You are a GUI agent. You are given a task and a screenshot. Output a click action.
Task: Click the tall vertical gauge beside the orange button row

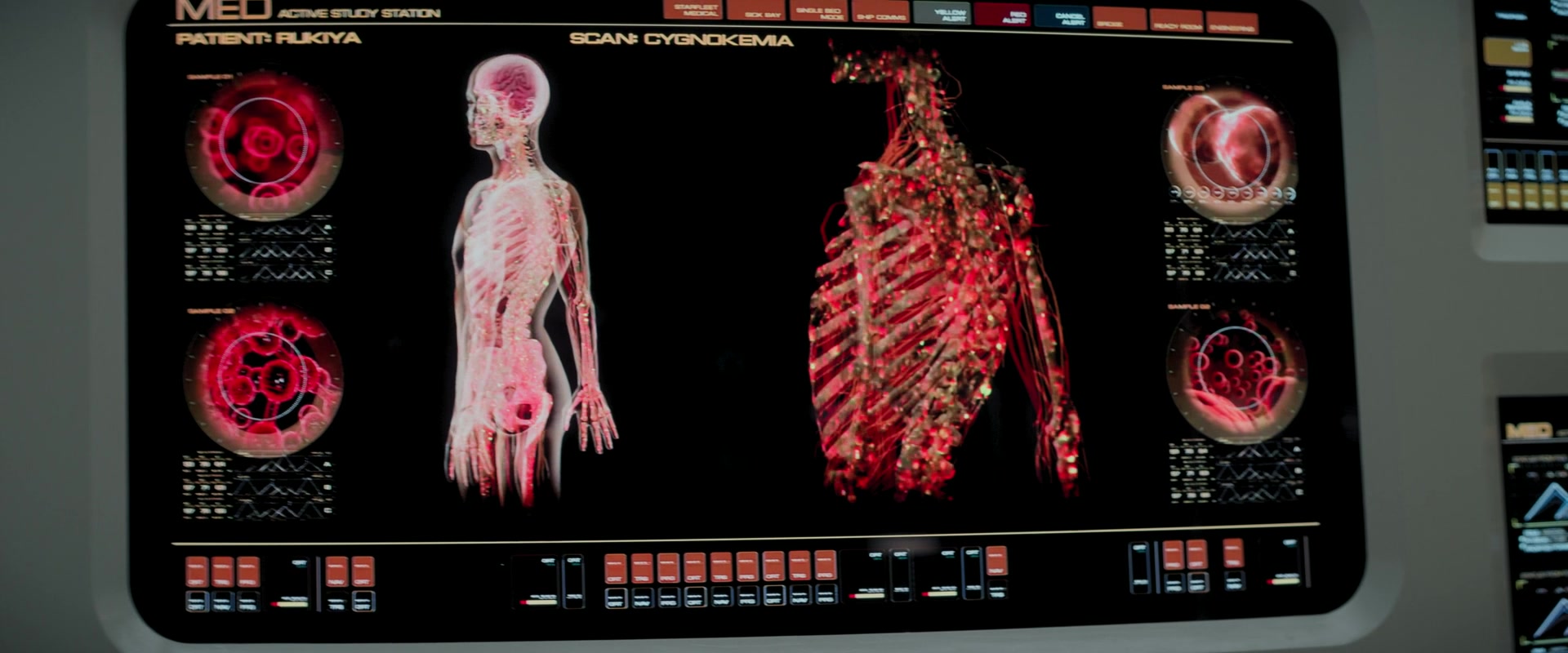[x=574, y=581]
